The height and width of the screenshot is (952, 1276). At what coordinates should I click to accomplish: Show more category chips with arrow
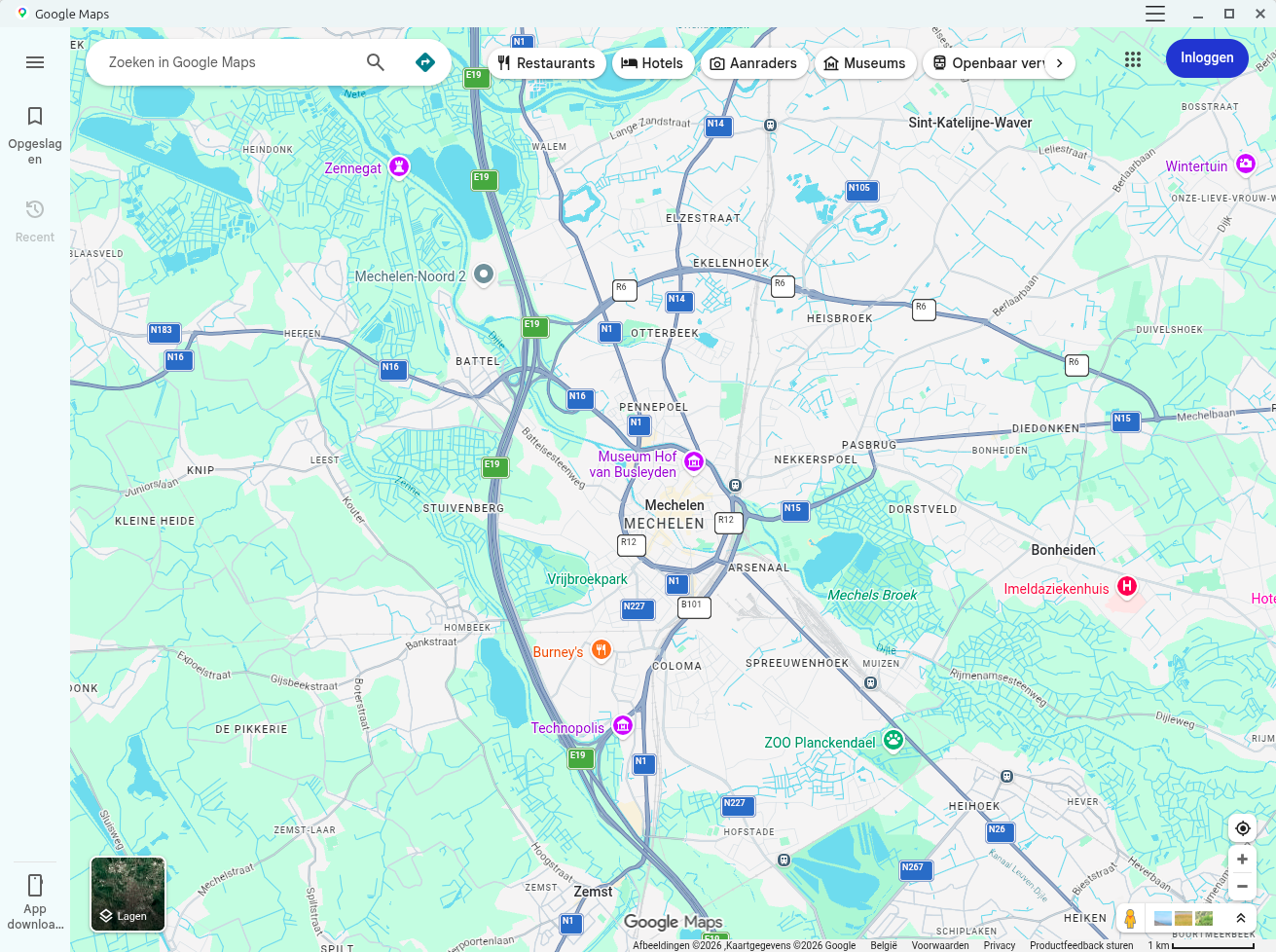pyautogui.click(x=1060, y=63)
